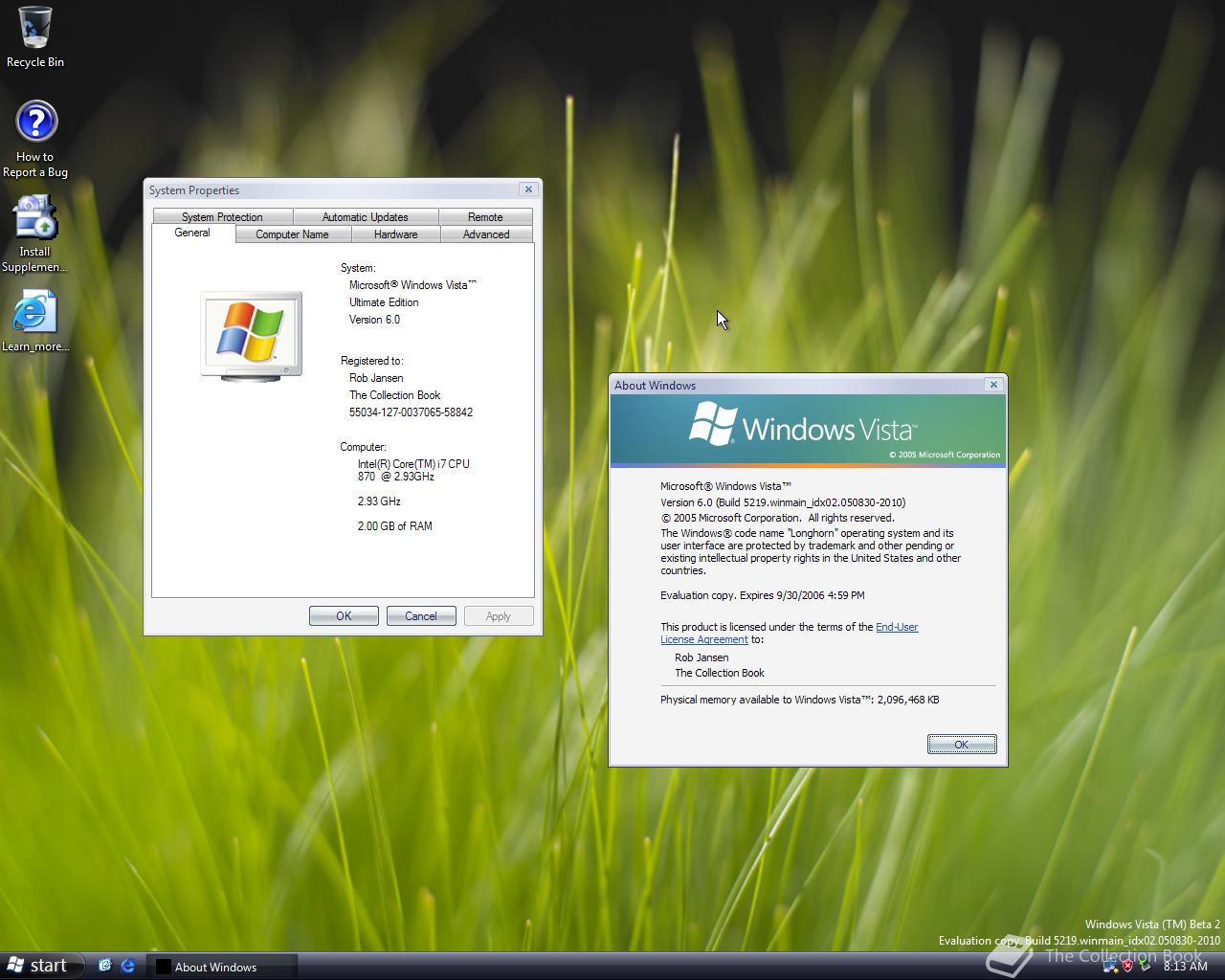1225x980 pixels.
Task: Select the General tab in System Properties
Action: (x=192, y=233)
